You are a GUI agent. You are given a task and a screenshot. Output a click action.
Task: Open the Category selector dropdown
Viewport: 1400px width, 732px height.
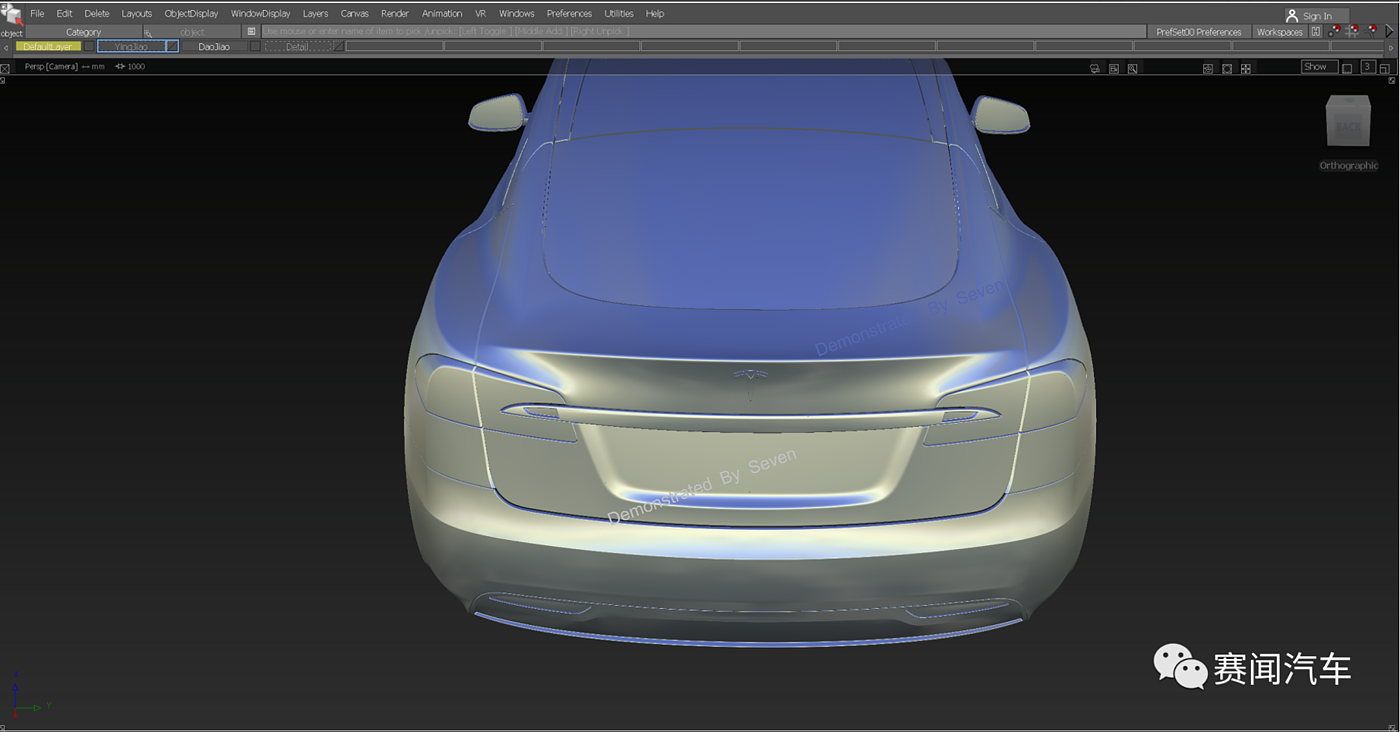click(x=84, y=32)
